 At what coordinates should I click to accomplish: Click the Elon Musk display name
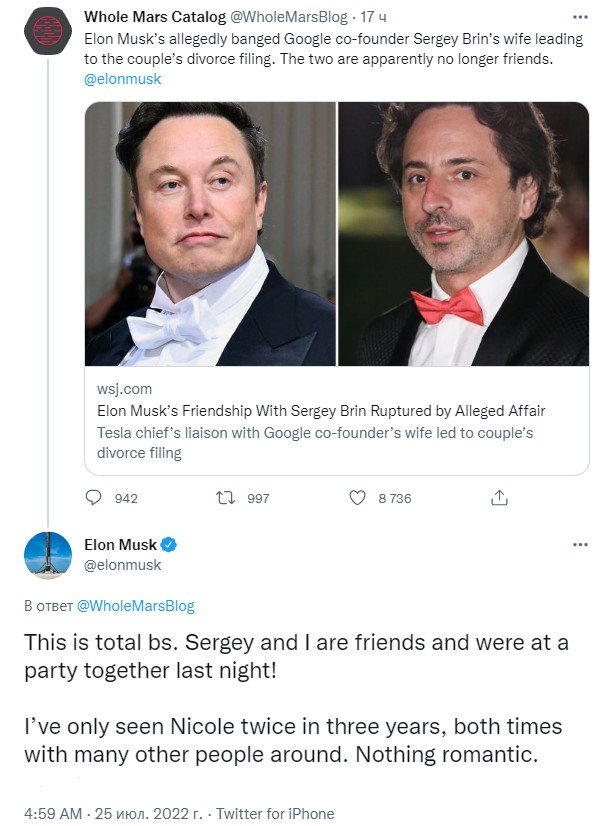pos(120,545)
